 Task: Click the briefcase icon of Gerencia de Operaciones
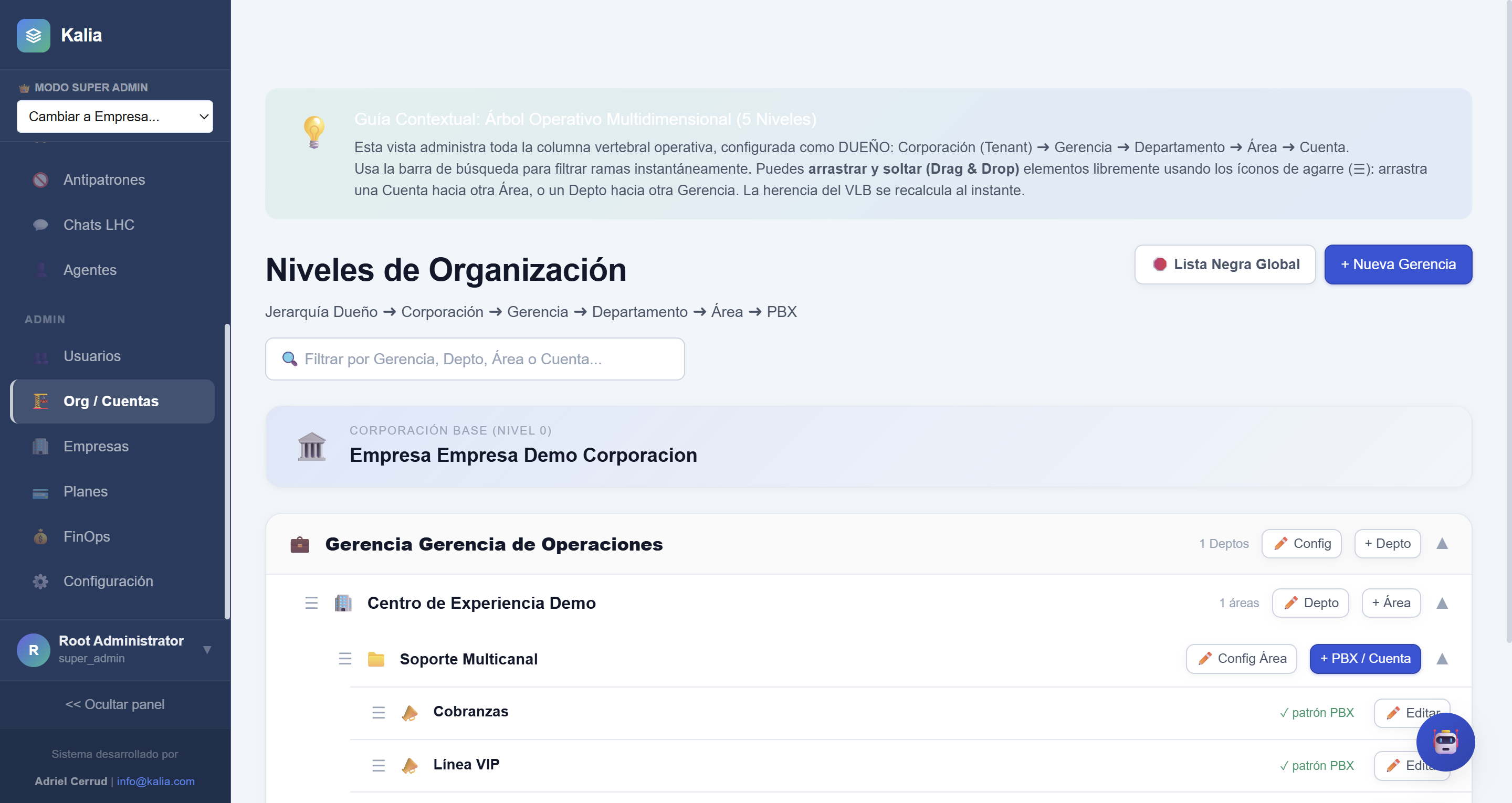[x=299, y=544]
